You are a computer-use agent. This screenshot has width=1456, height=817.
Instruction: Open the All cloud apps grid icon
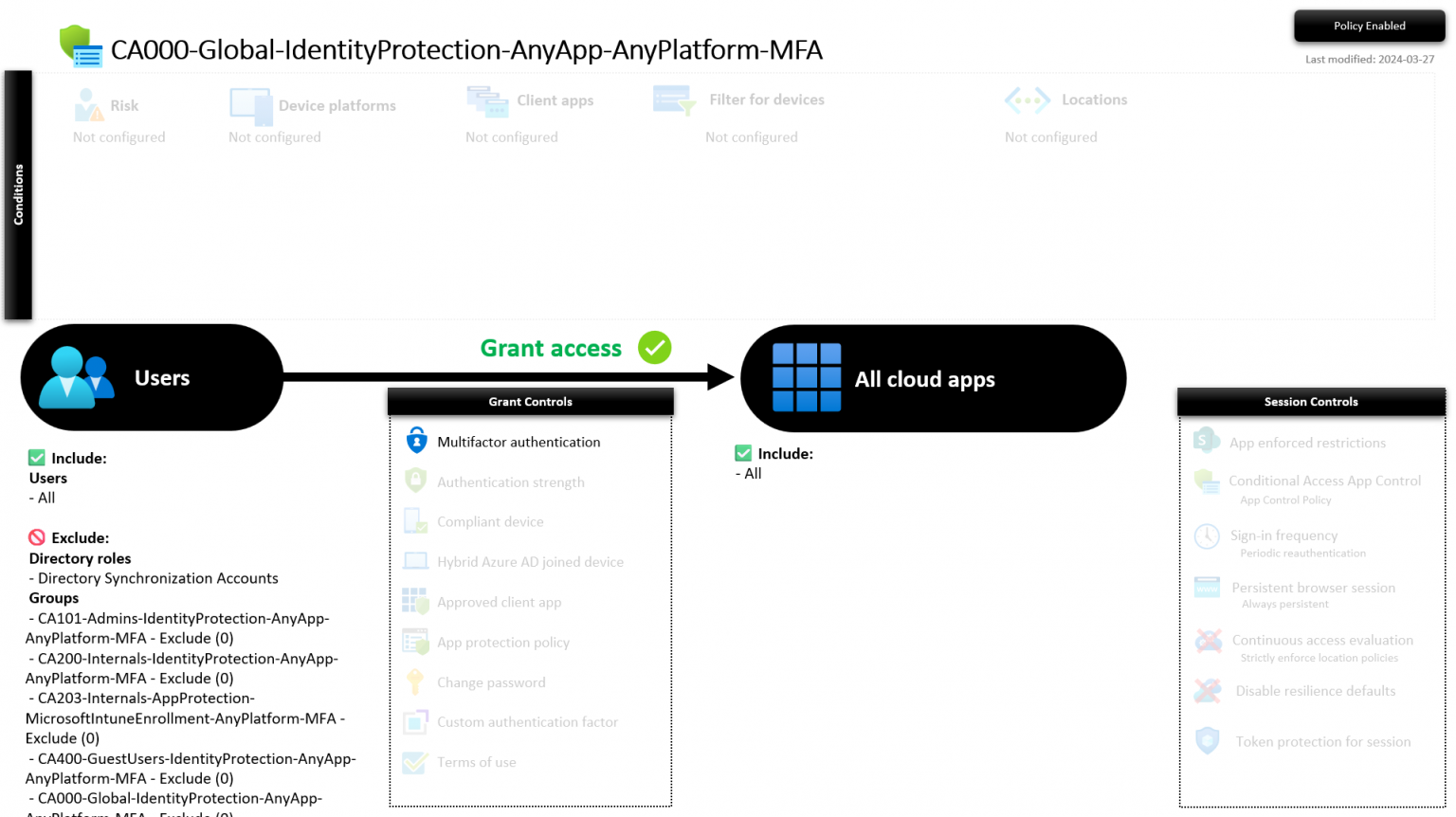(805, 376)
